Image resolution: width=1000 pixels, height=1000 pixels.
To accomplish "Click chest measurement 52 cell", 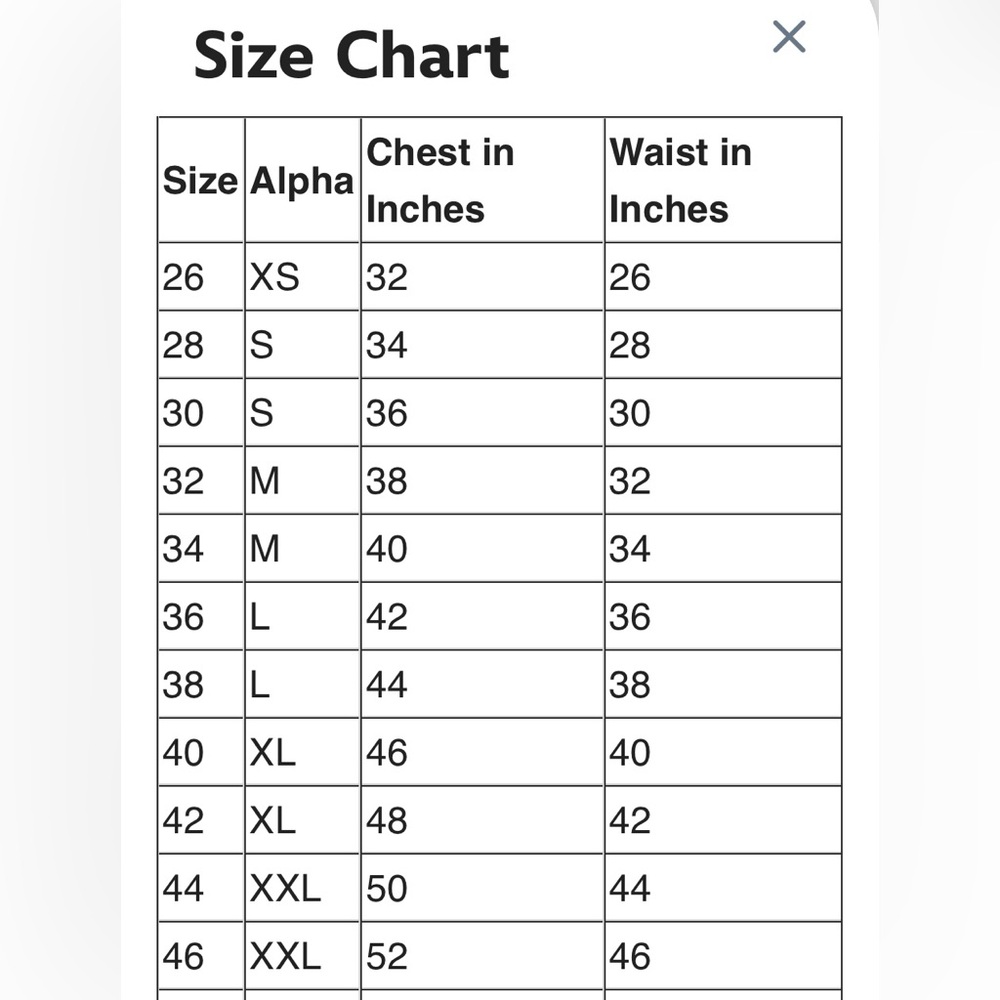I will (x=482, y=956).
